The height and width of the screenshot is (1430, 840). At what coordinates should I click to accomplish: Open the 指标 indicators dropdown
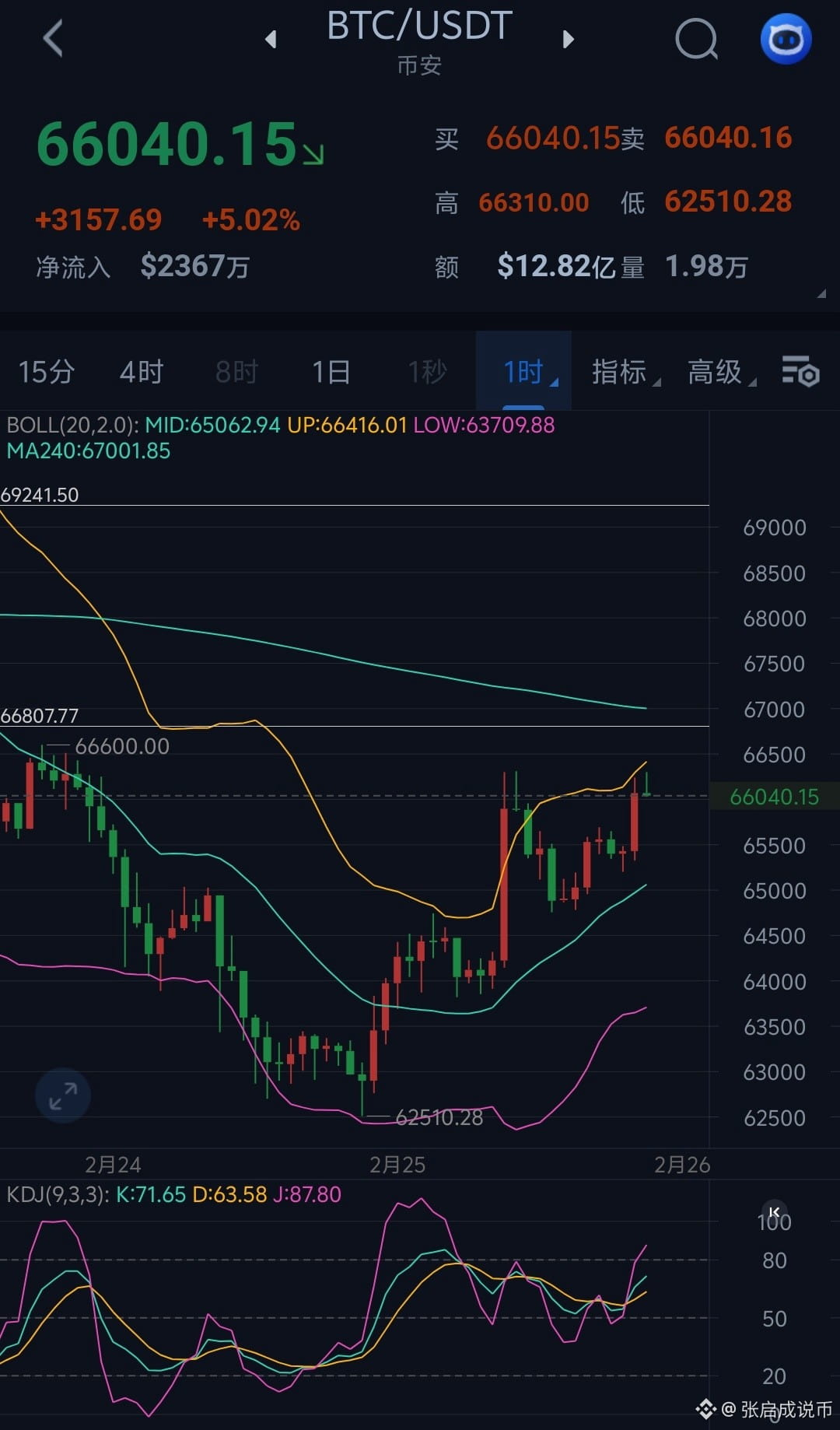point(625,372)
